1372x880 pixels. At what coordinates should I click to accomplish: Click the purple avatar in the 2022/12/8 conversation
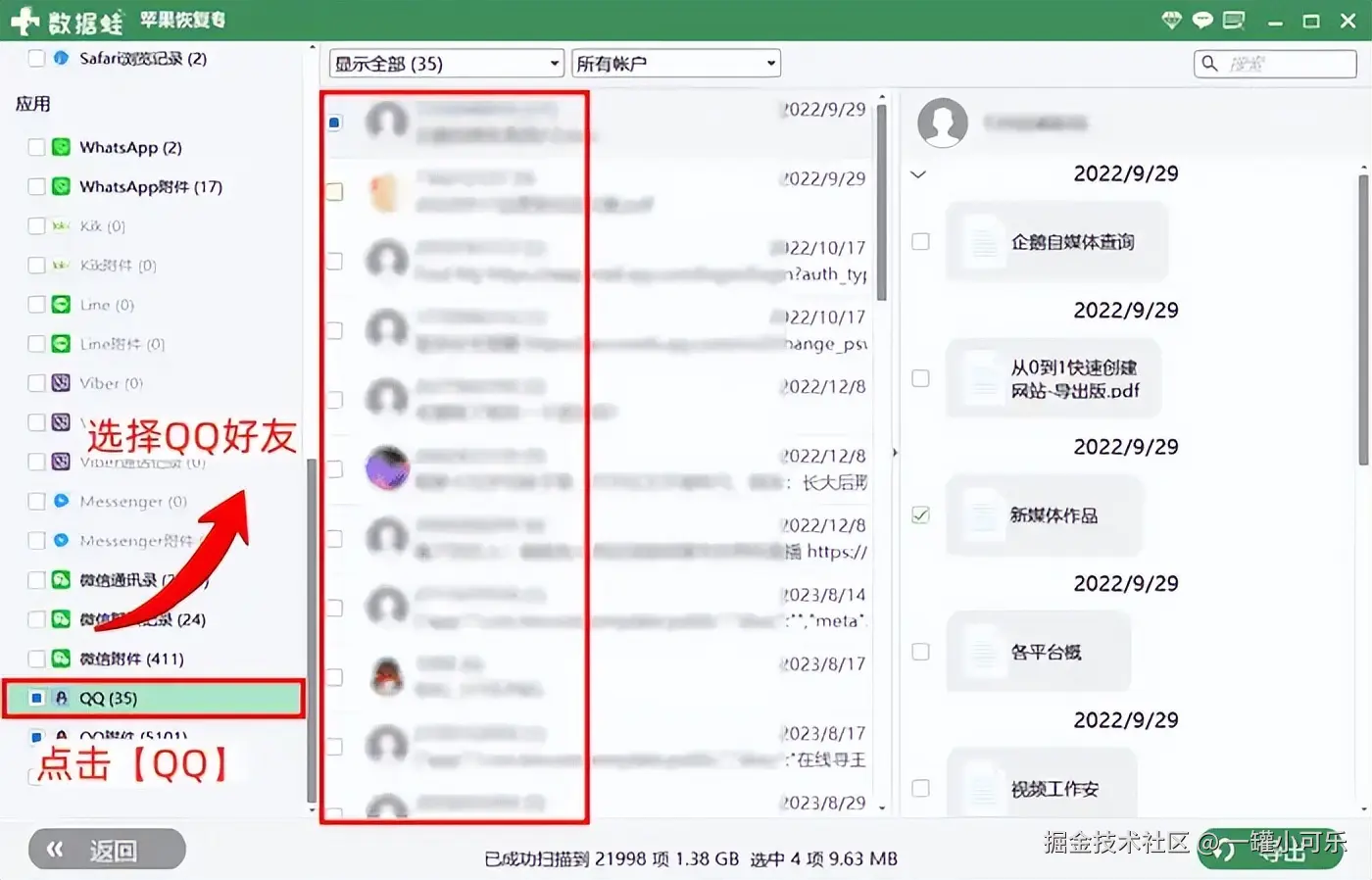(x=387, y=468)
